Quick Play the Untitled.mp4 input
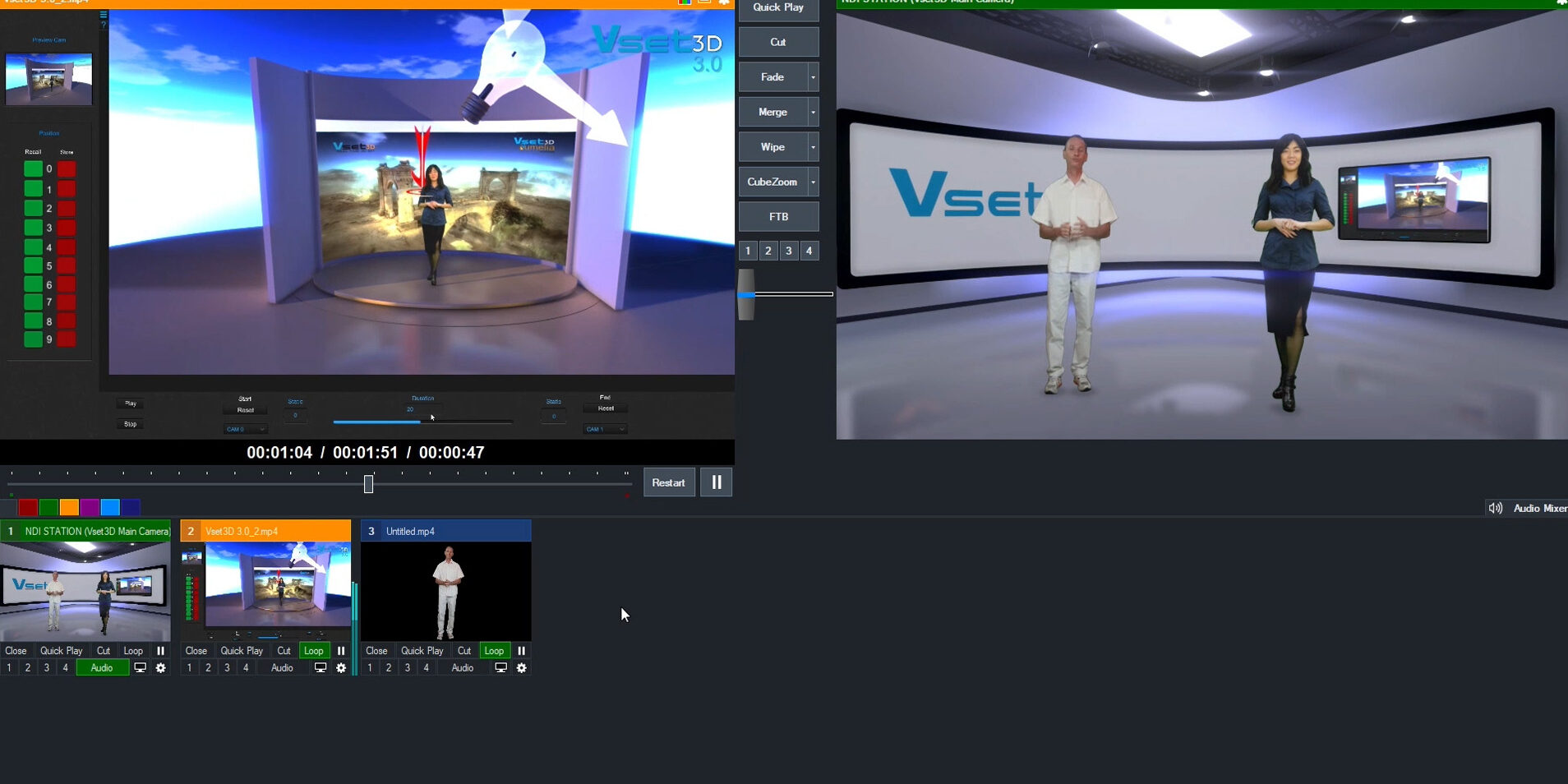This screenshot has width=1568, height=784. click(x=422, y=651)
